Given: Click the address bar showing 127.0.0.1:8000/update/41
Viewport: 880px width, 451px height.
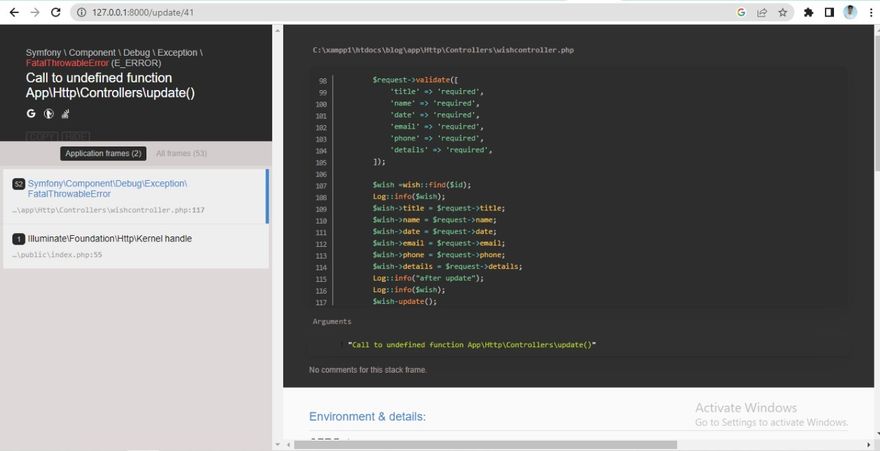Looking at the screenshot, I should click(x=400, y=12).
